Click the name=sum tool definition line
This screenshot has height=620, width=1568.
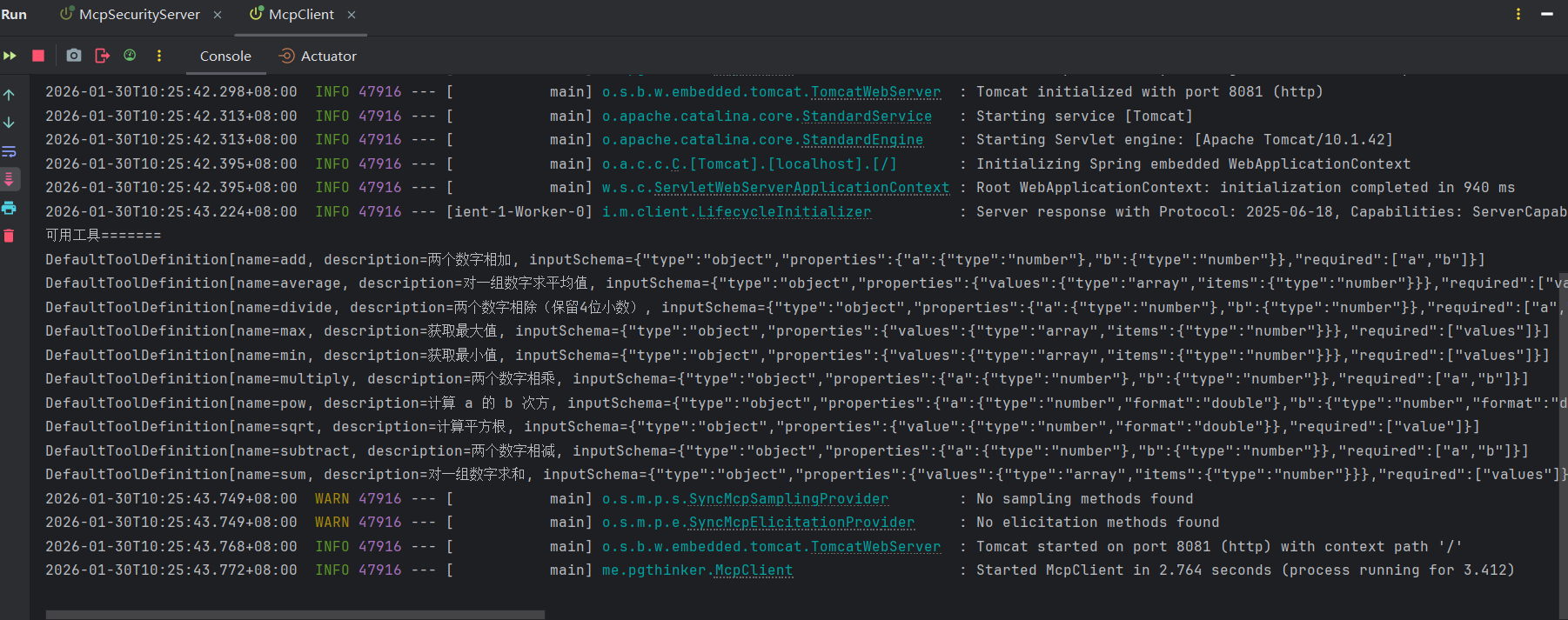(x=805, y=475)
